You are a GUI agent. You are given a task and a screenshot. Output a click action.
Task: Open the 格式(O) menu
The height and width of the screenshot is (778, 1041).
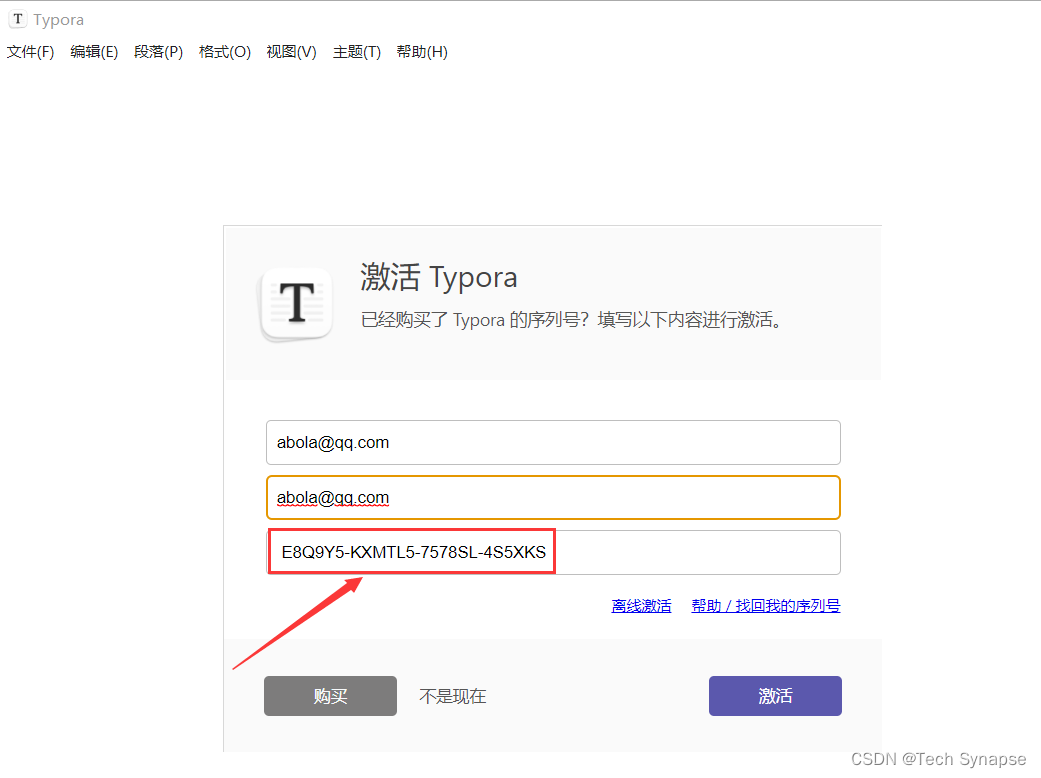tap(225, 52)
